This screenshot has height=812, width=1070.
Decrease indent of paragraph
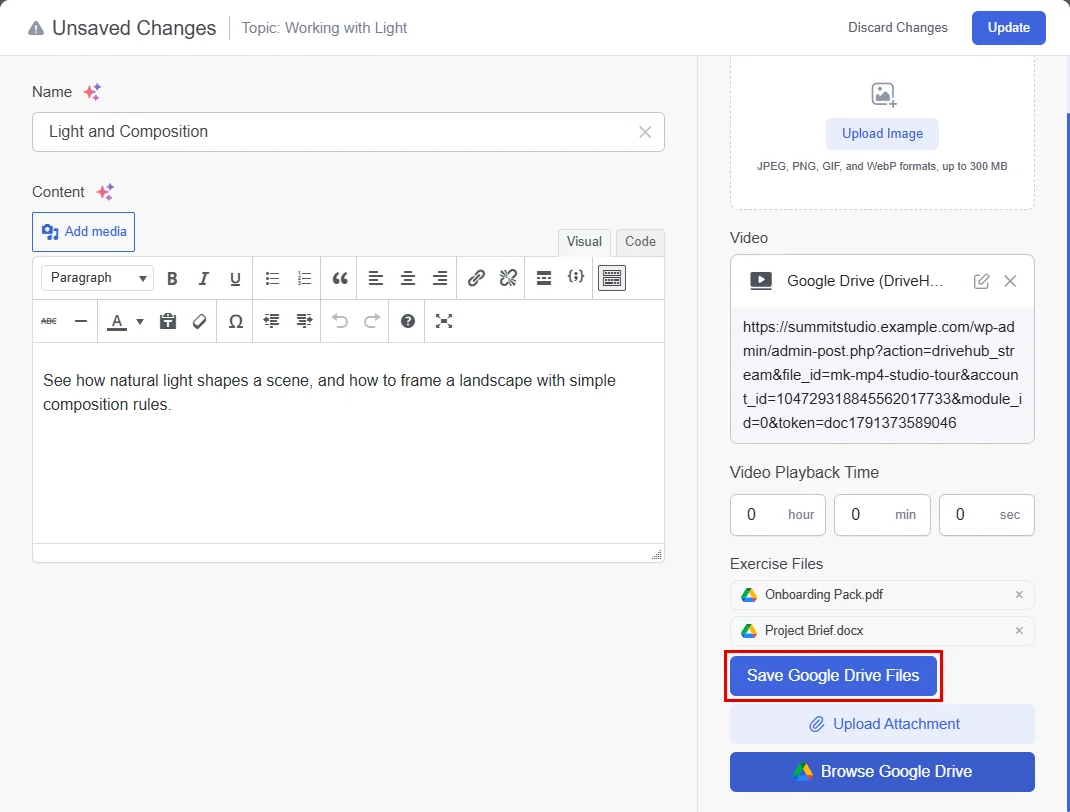click(x=272, y=321)
